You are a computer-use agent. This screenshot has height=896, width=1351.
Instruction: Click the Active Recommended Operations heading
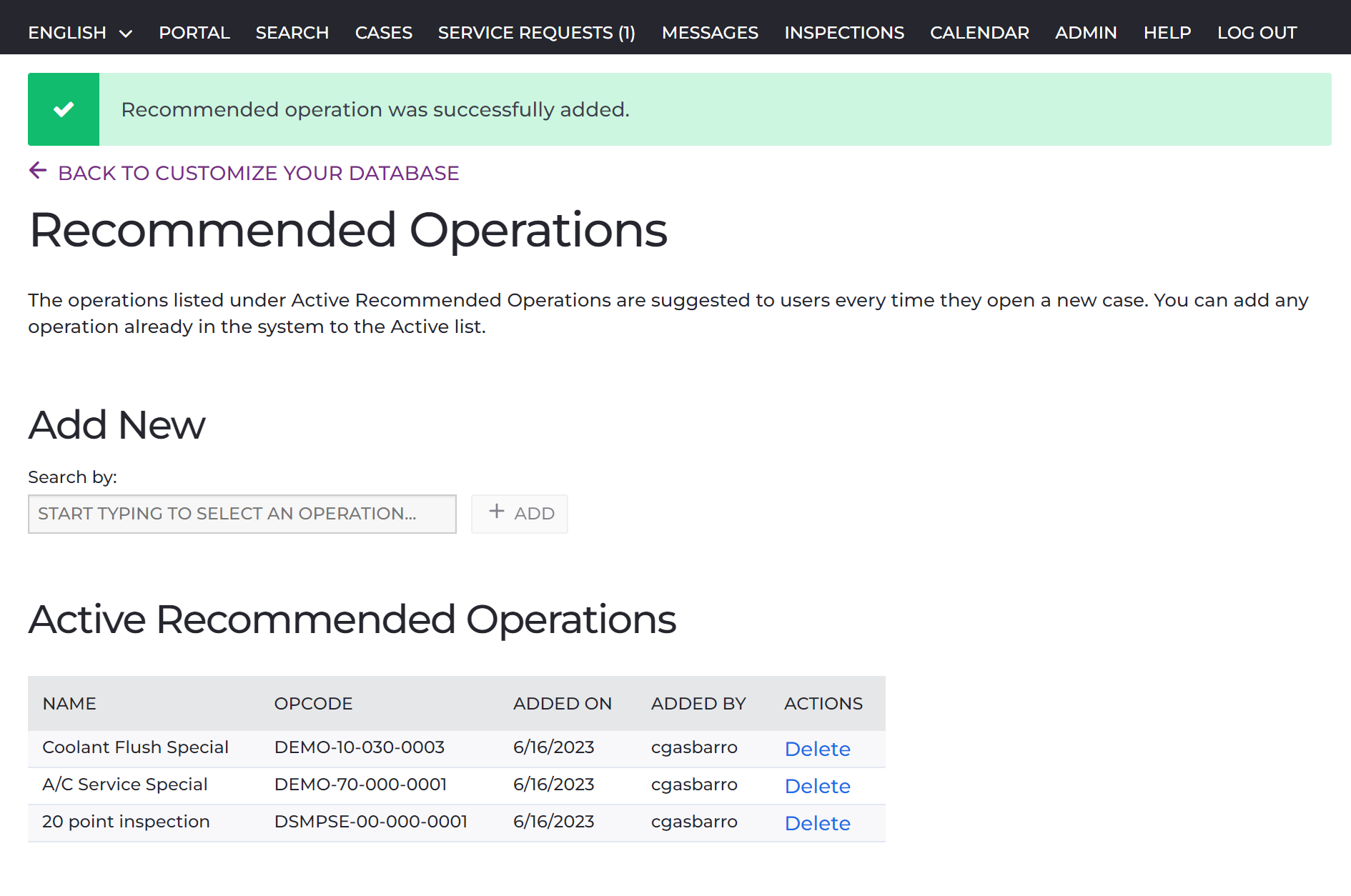coord(352,619)
